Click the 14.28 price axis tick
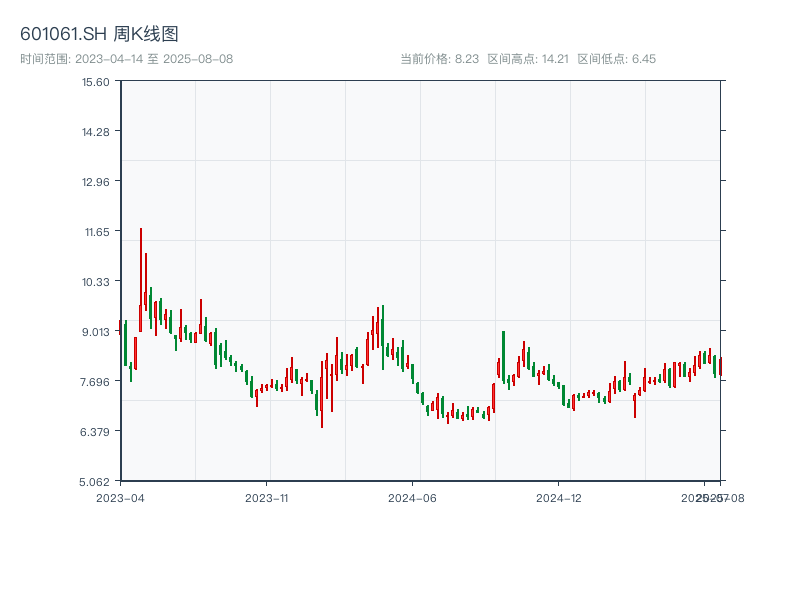800x600 pixels. (96, 131)
